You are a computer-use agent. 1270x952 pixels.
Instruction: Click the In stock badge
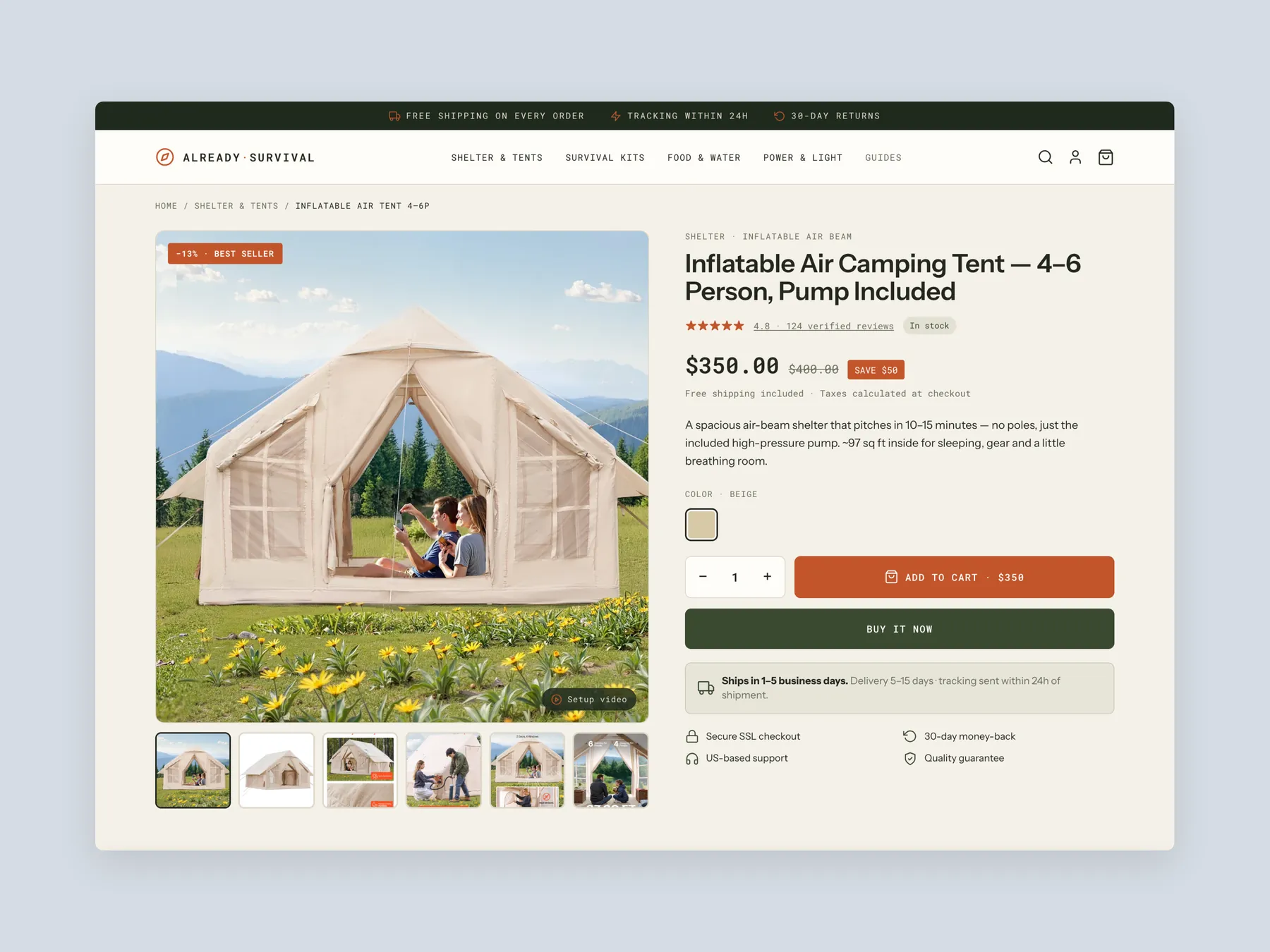click(x=929, y=326)
